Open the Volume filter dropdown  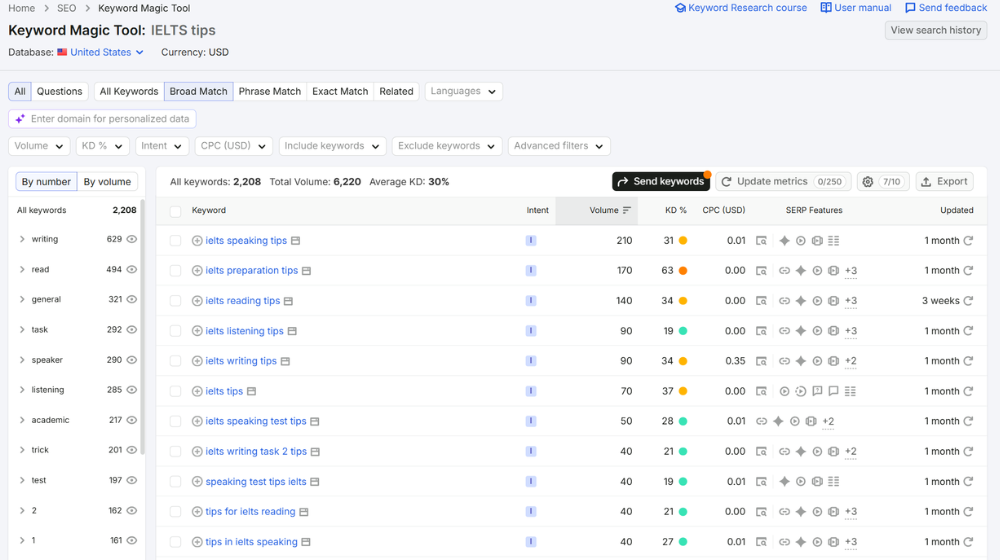click(39, 146)
